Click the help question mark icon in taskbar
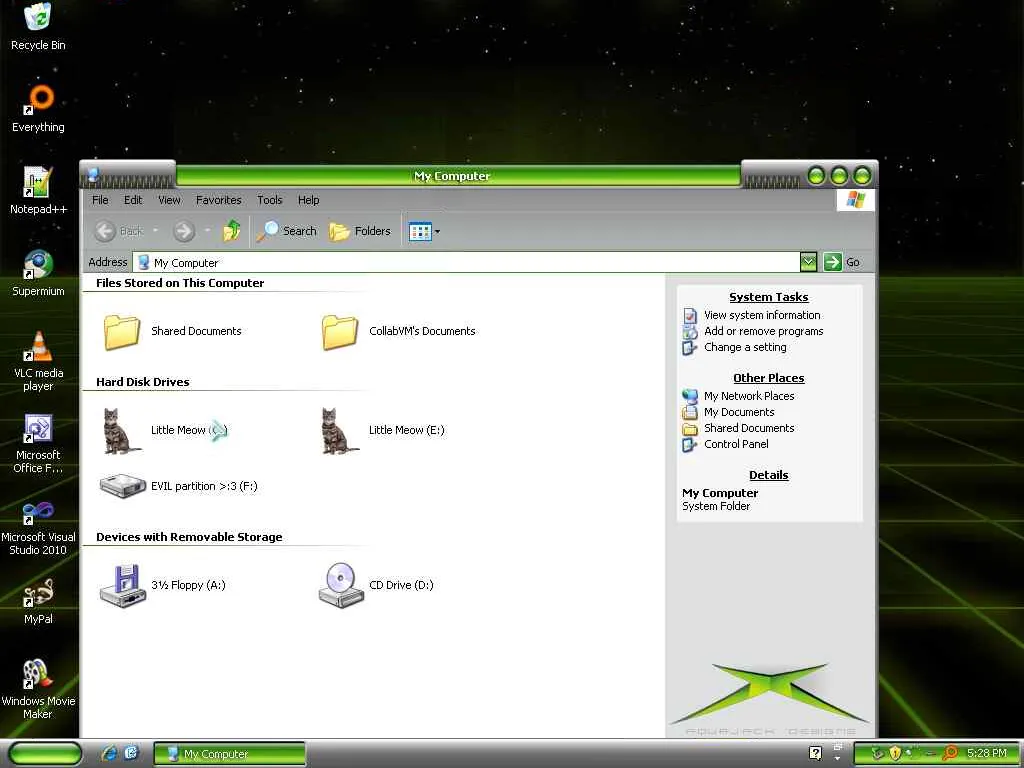1024x768 pixels. pos(815,754)
